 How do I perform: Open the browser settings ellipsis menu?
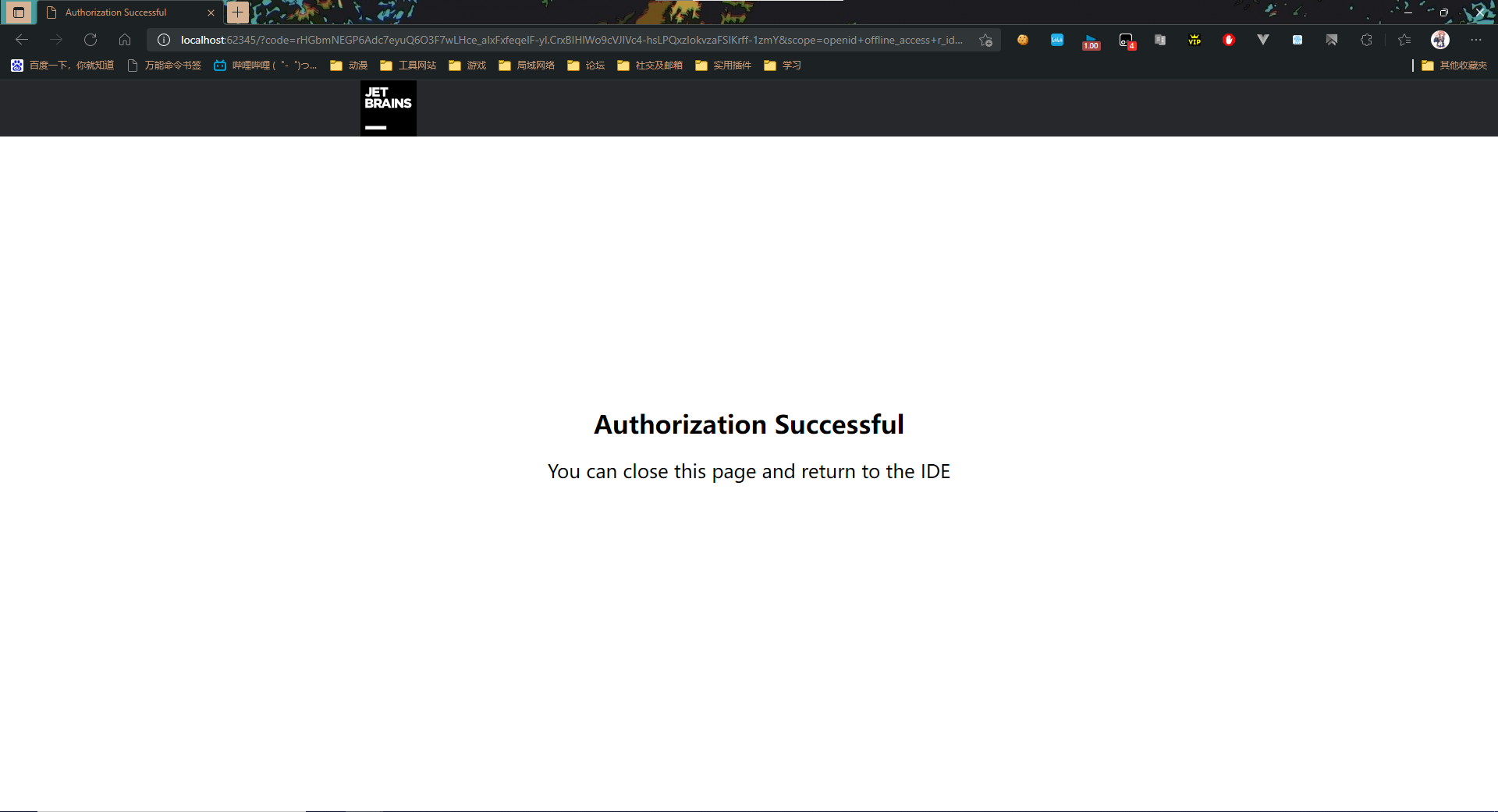[1475, 40]
